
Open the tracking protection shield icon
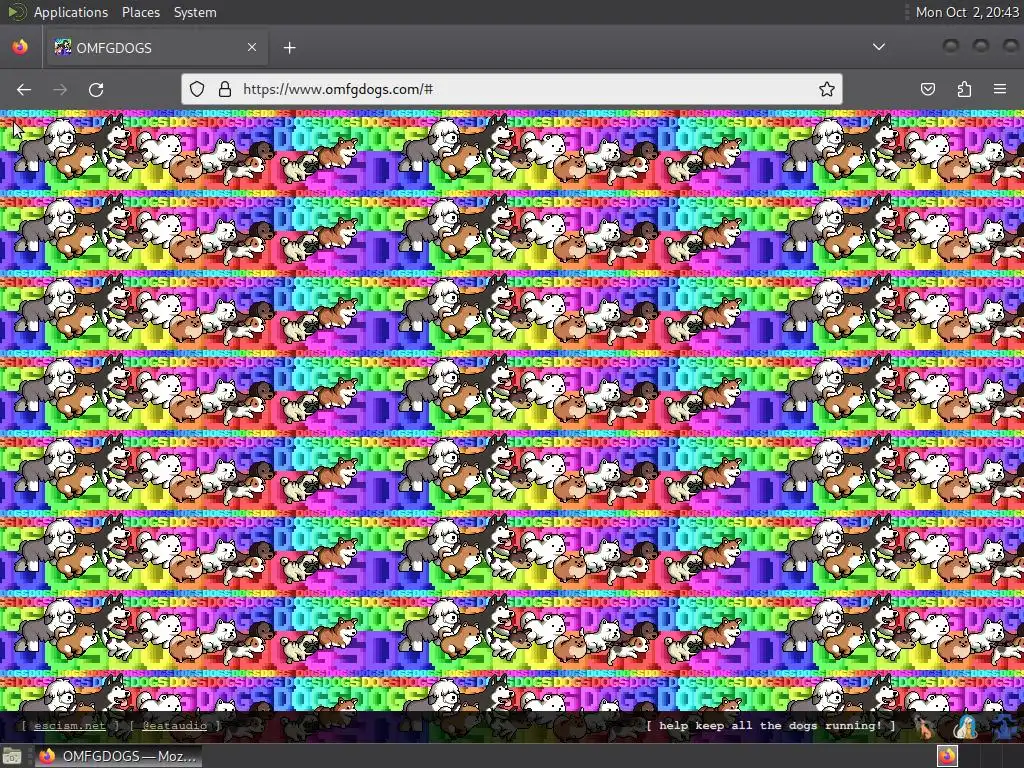(197, 89)
